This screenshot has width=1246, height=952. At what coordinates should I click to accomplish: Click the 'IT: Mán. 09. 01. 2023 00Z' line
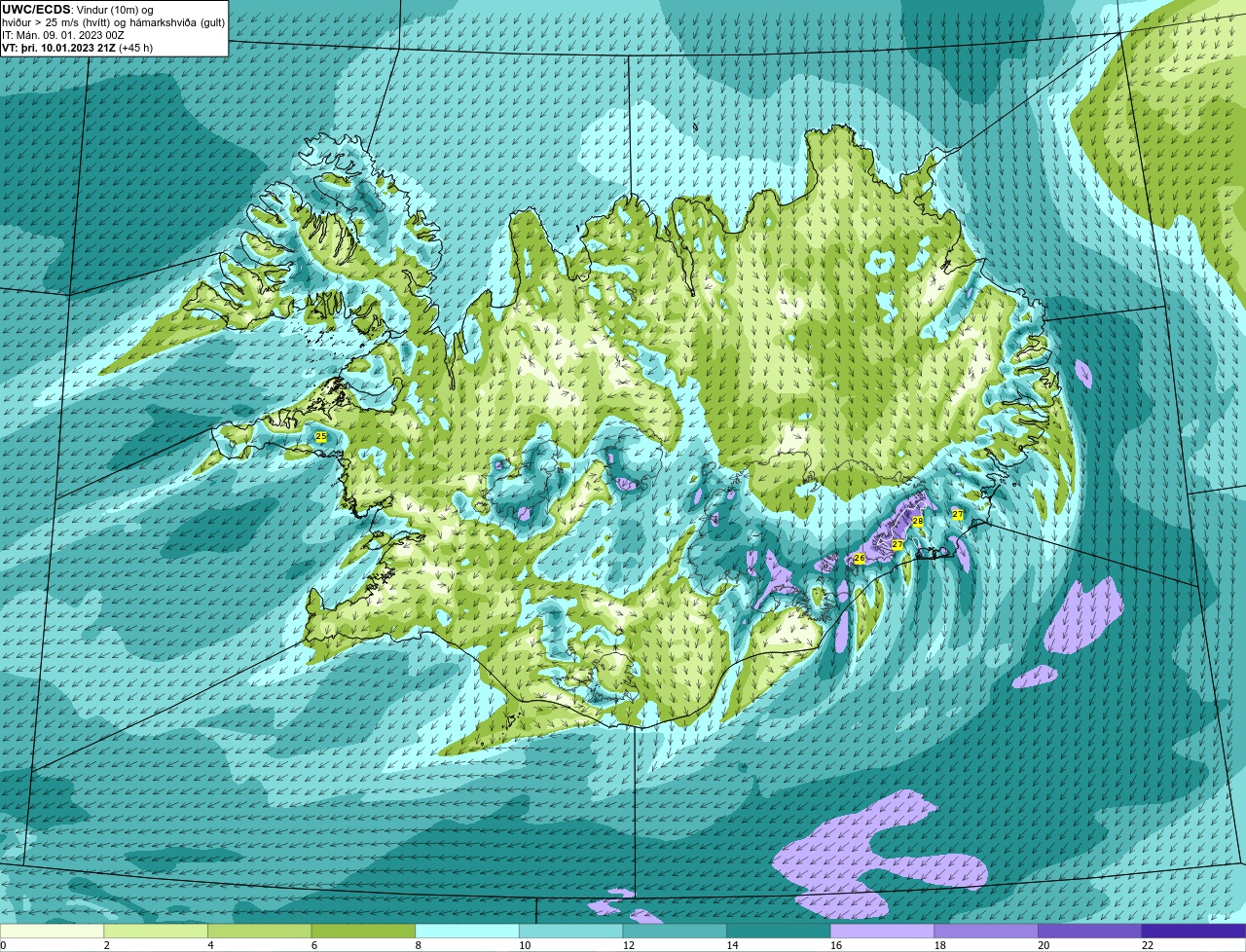[x=63, y=34]
